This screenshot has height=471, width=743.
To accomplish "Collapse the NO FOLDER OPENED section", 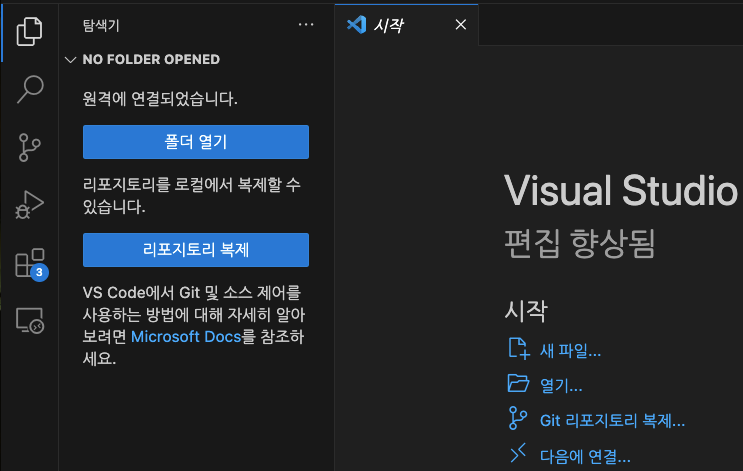I will click(71, 60).
